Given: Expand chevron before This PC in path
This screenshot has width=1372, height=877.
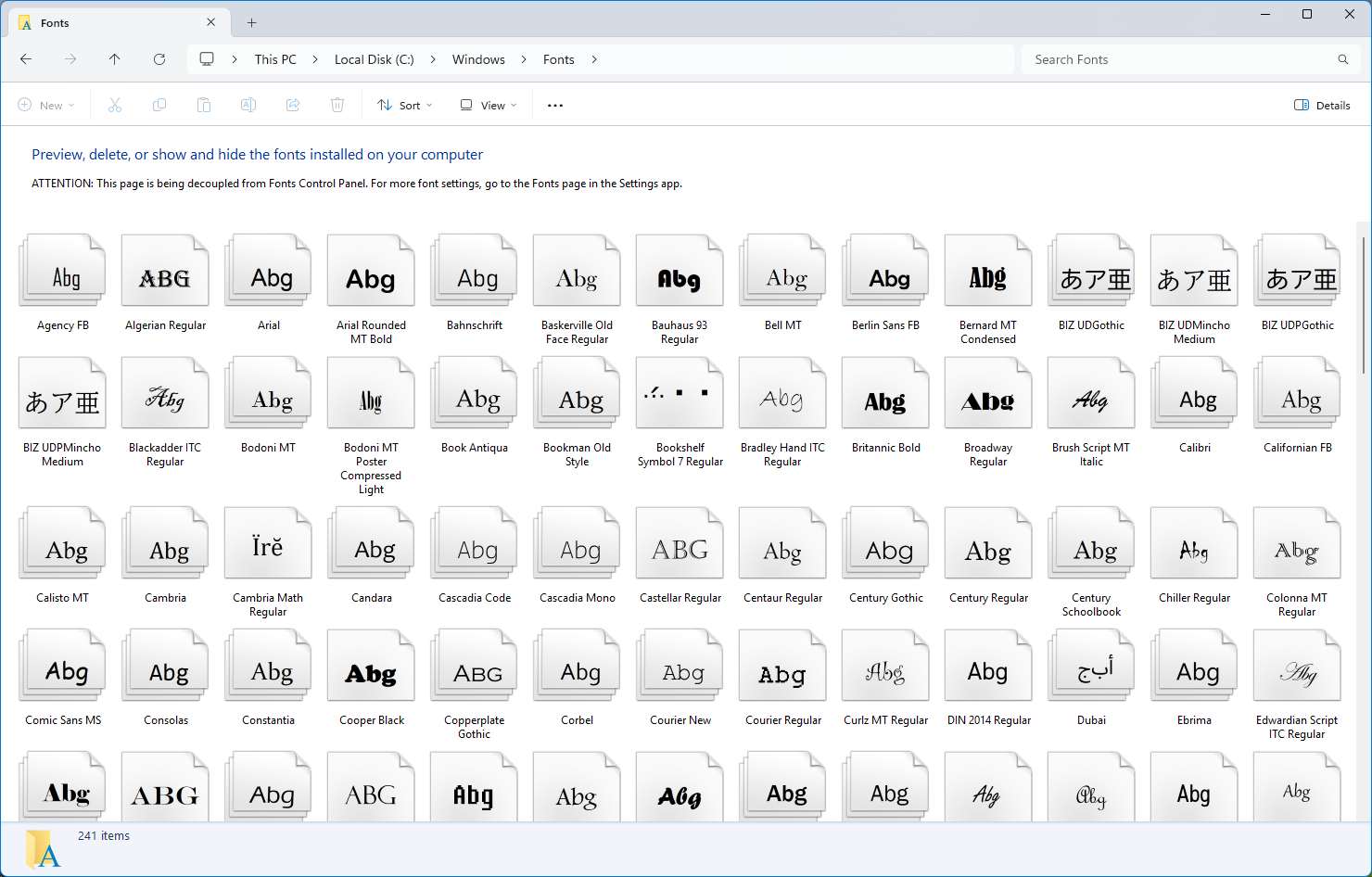Looking at the screenshot, I should pos(235,59).
